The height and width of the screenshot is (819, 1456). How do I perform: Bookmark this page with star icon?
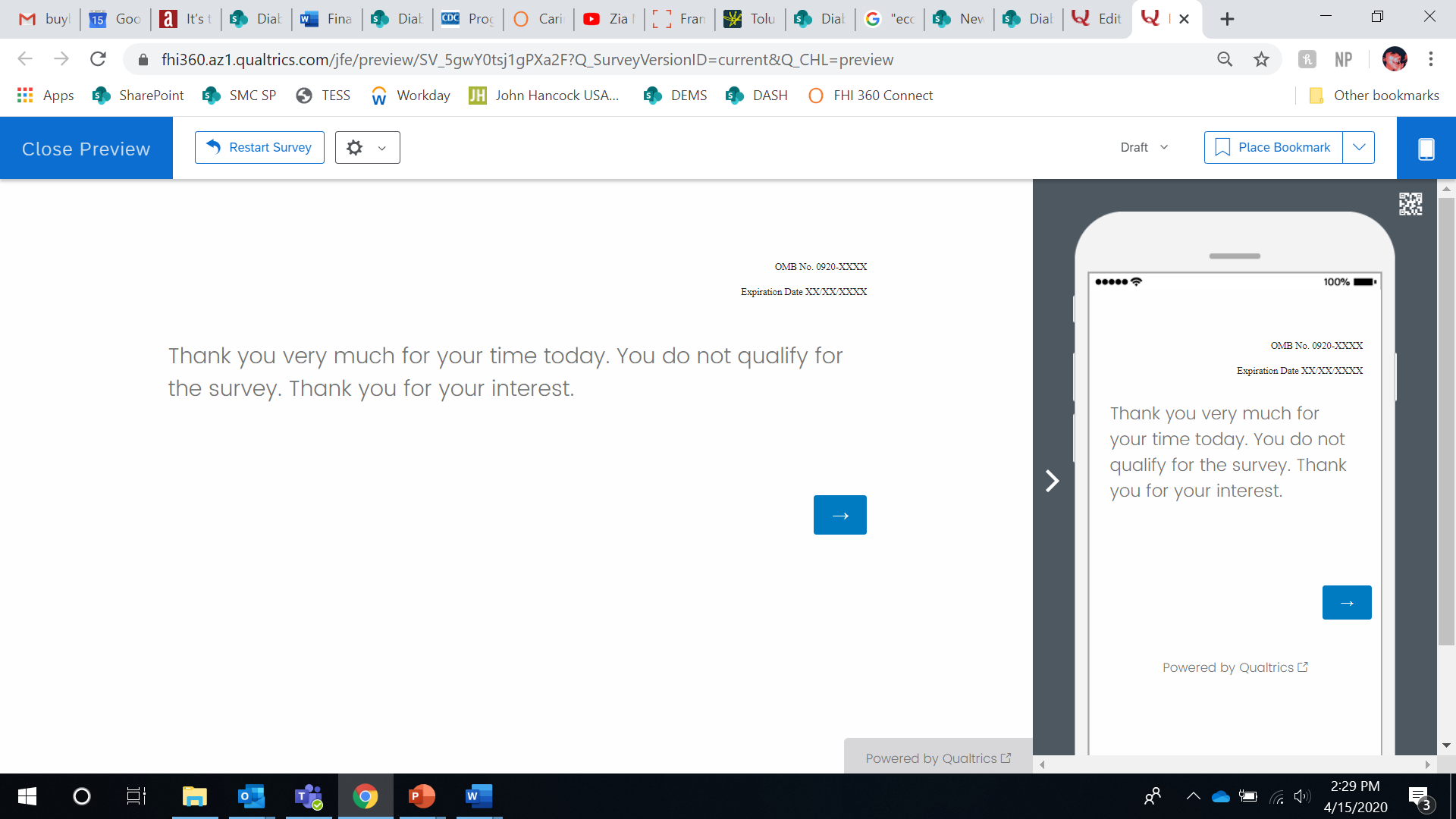click(1261, 59)
